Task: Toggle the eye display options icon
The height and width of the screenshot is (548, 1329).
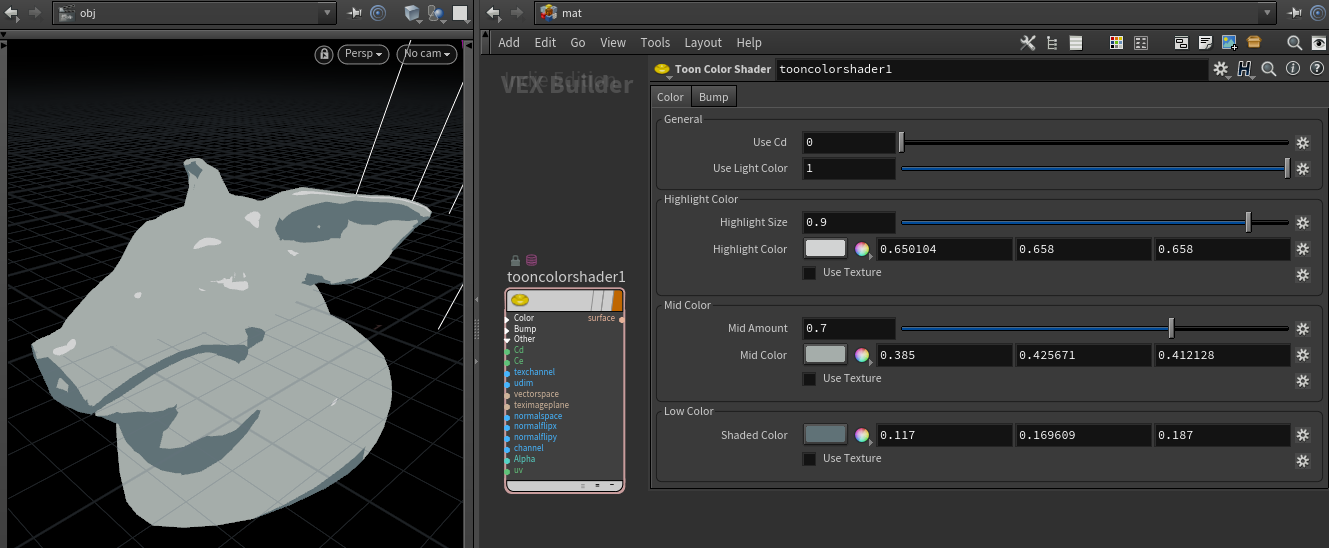Action: click(x=1319, y=43)
